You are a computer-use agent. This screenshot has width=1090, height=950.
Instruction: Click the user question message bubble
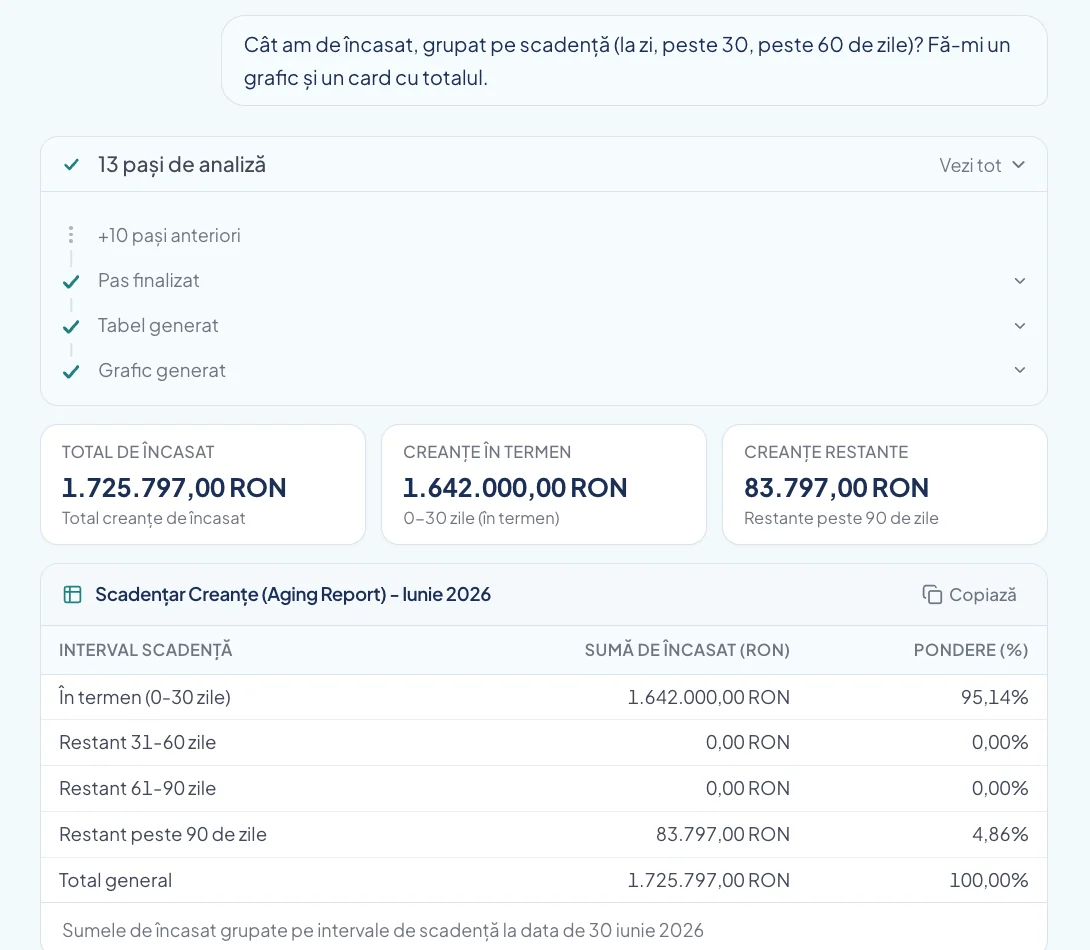tap(634, 61)
